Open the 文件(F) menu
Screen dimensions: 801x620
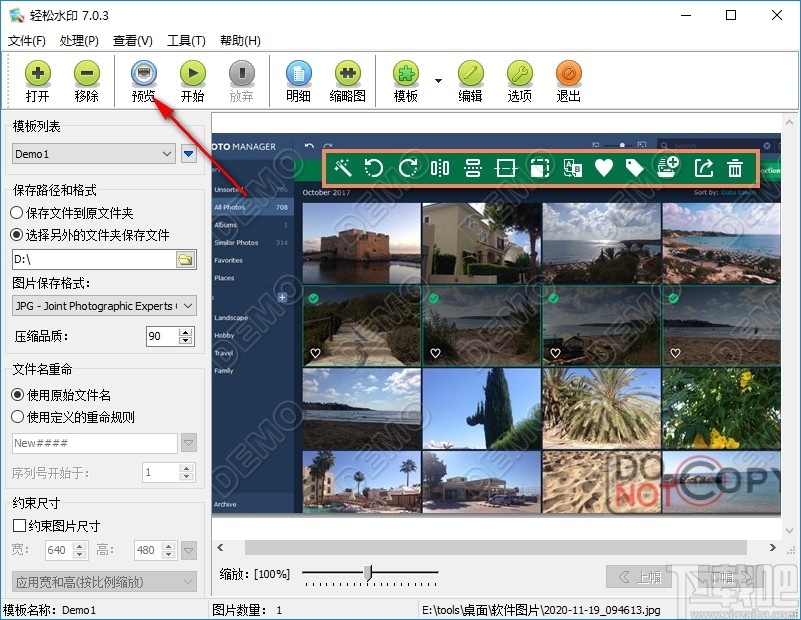coord(27,40)
